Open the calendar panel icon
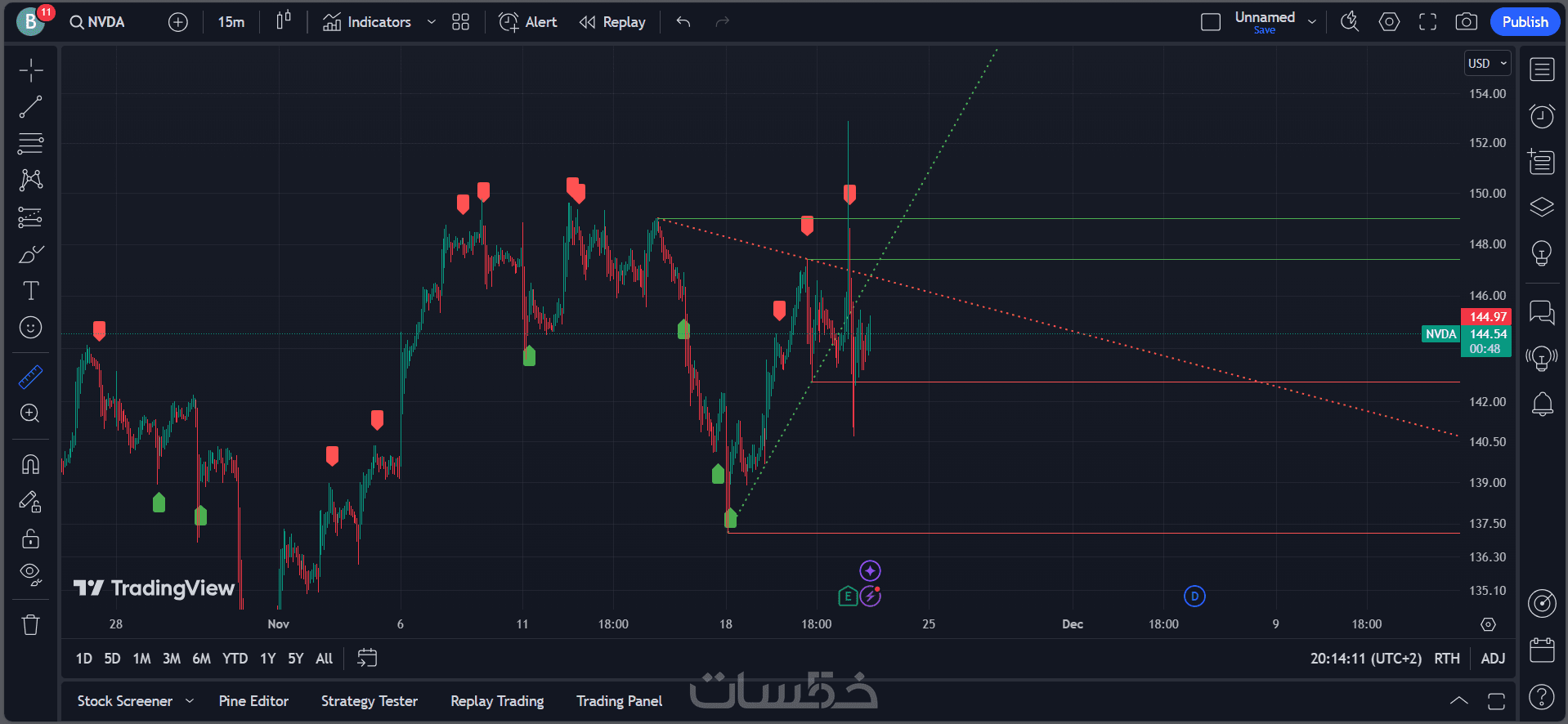1568x724 pixels. [x=1542, y=650]
